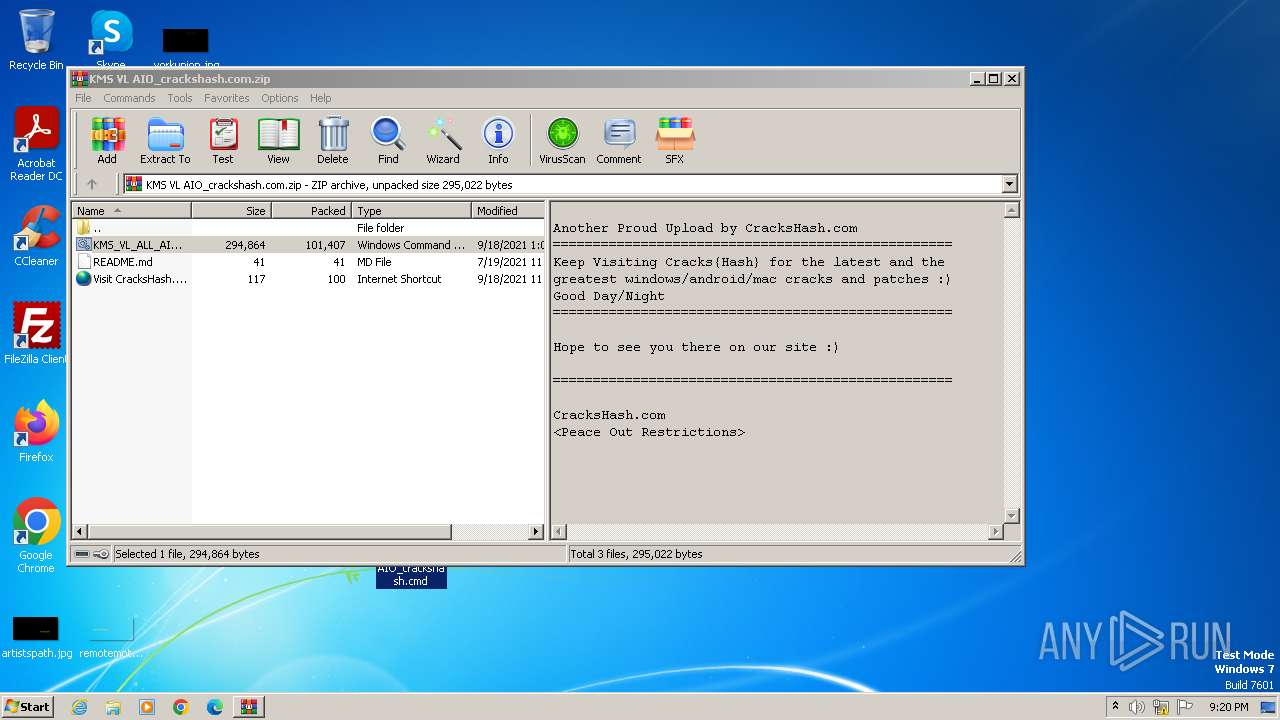
Task: Open the Tools menu
Action: coord(180,98)
